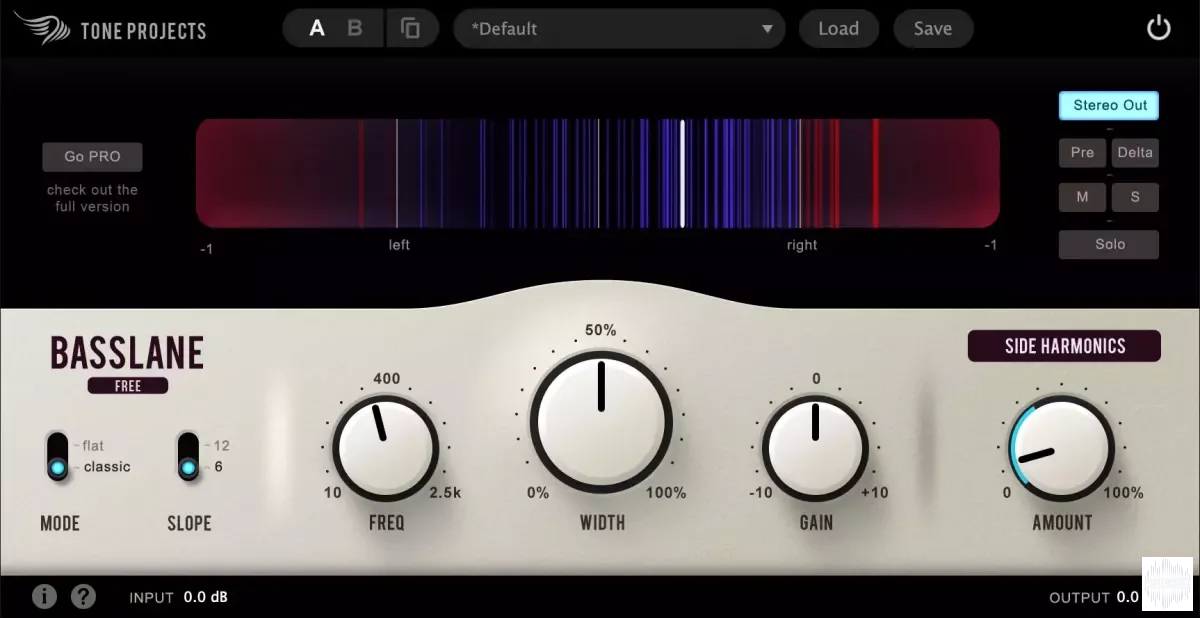
Task: Select the 'flat' mode label
Action: coord(93,445)
